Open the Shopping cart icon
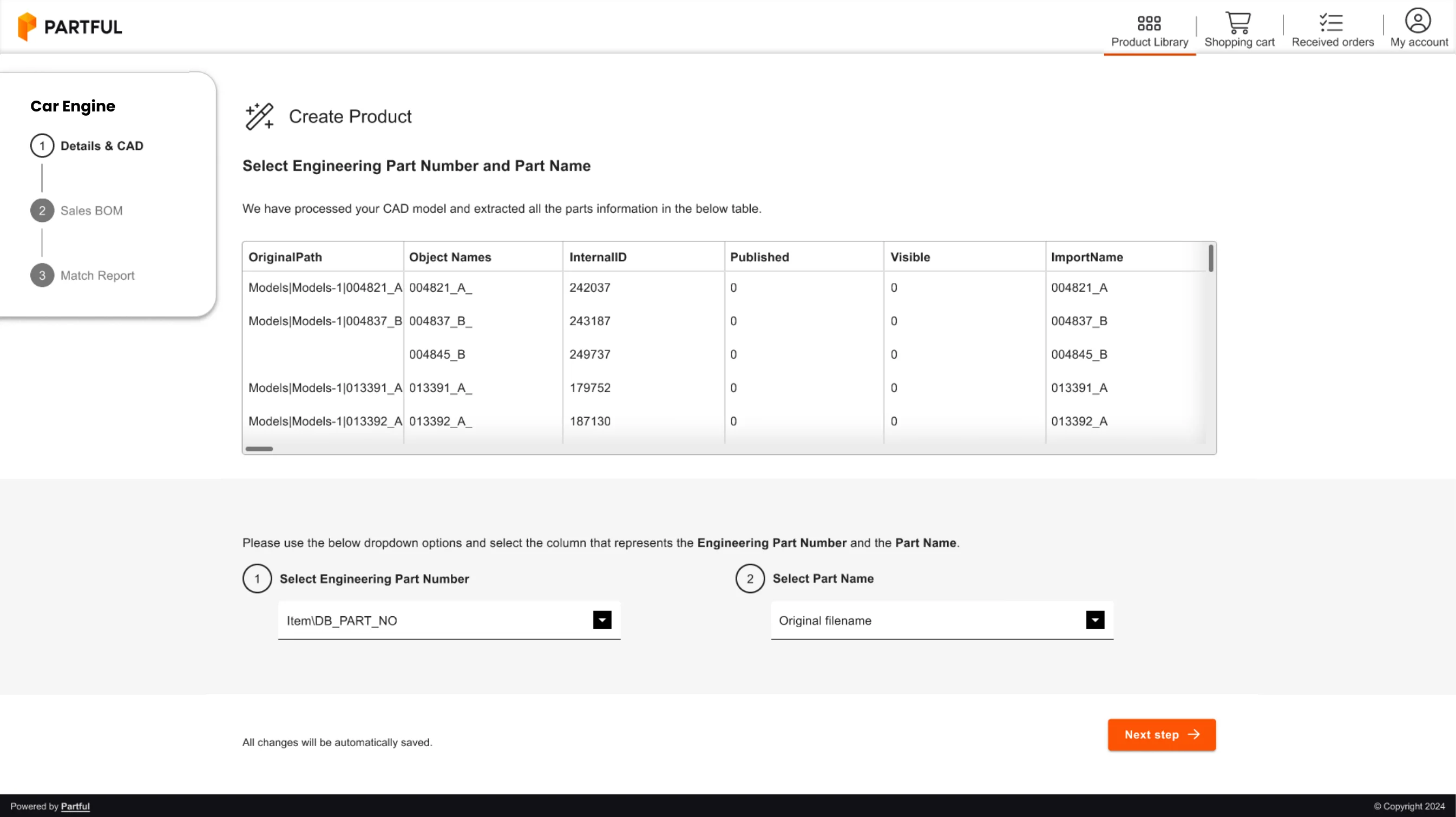Viewport: 1456px width, 817px height. click(x=1238, y=23)
